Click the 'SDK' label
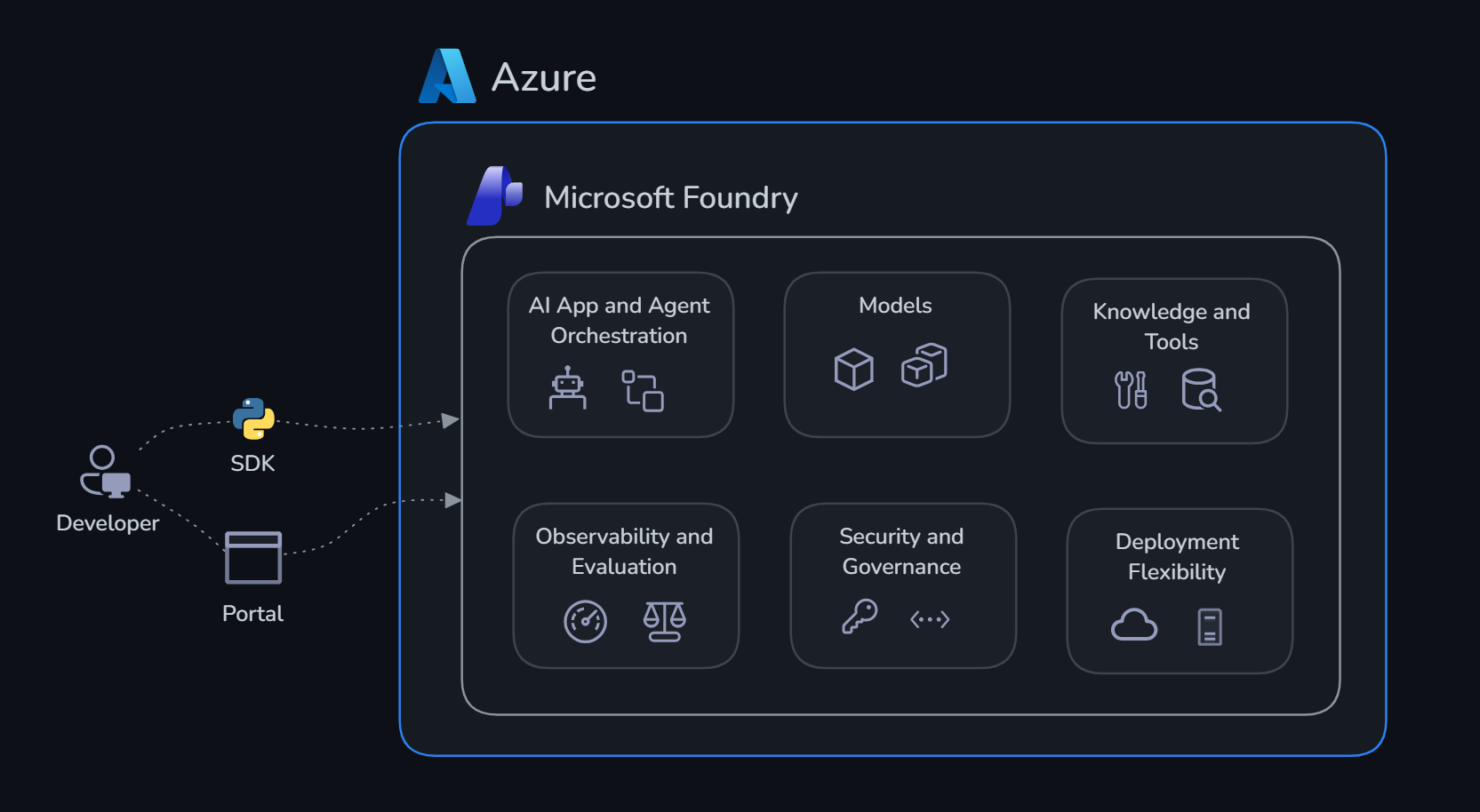 (252, 464)
